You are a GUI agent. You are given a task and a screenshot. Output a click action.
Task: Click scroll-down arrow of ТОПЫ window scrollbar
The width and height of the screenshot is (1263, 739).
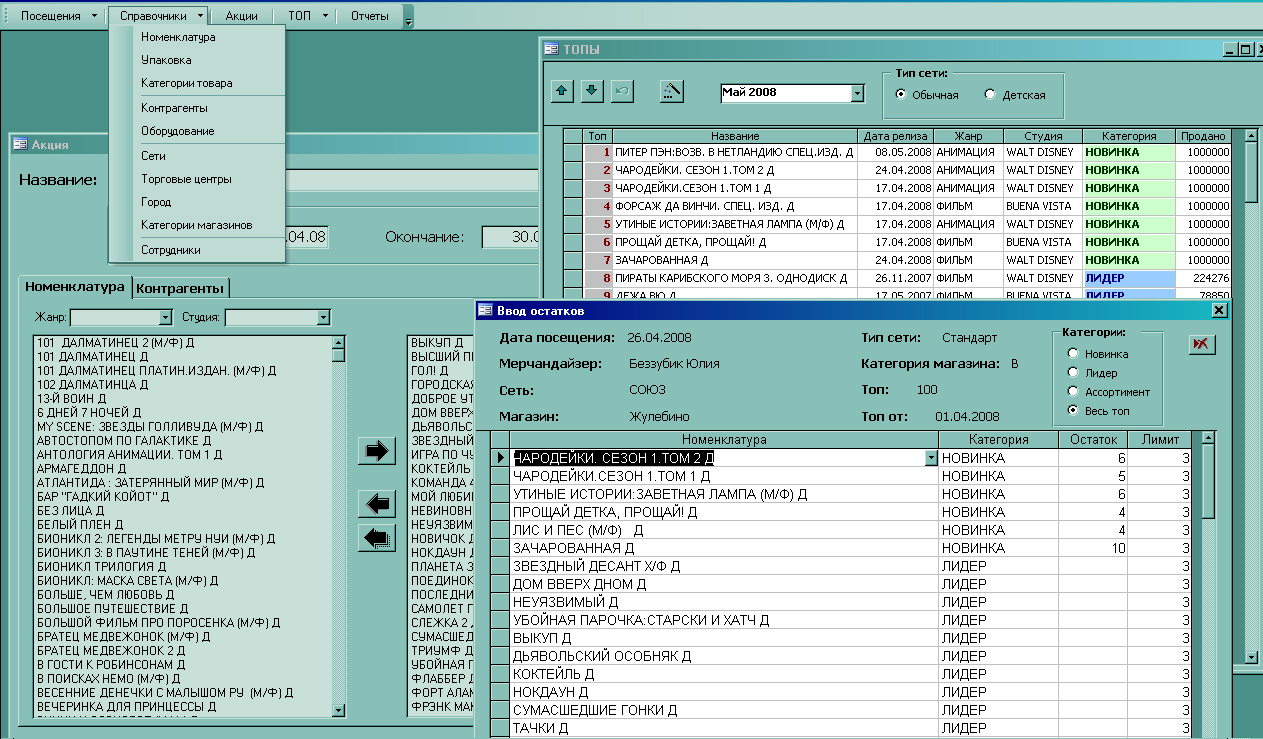[1250, 656]
